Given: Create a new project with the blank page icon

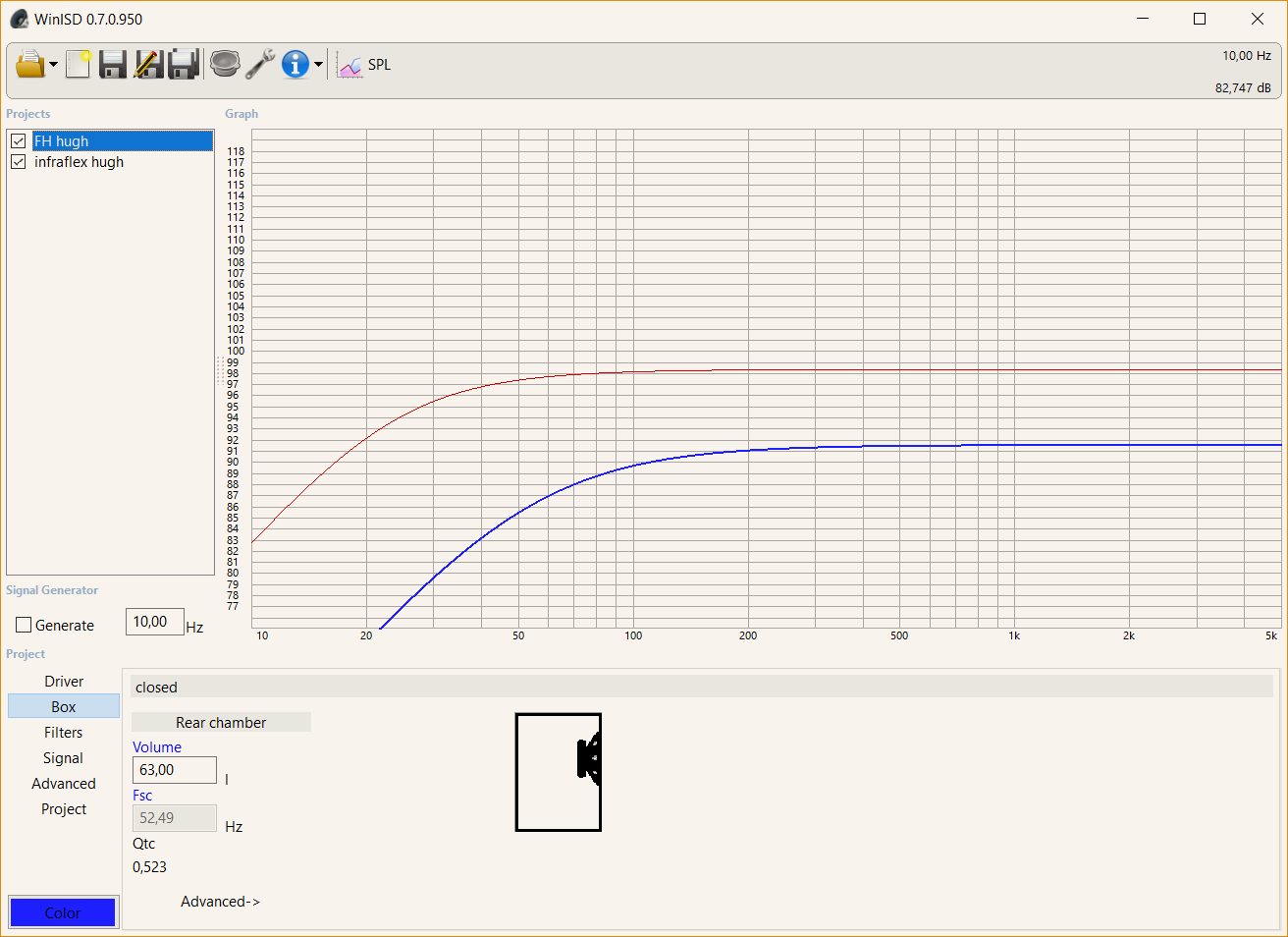Looking at the screenshot, I should pyautogui.click(x=78, y=65).
